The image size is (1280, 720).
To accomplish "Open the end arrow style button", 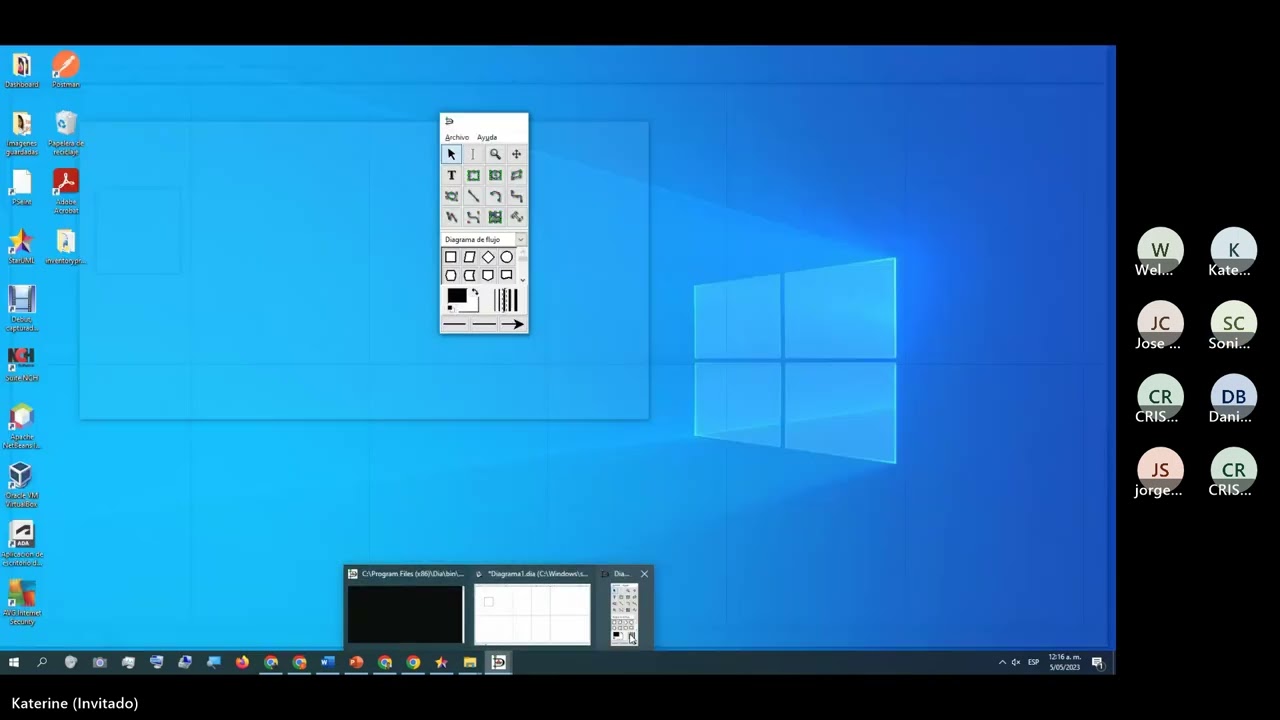I will 512,324.
